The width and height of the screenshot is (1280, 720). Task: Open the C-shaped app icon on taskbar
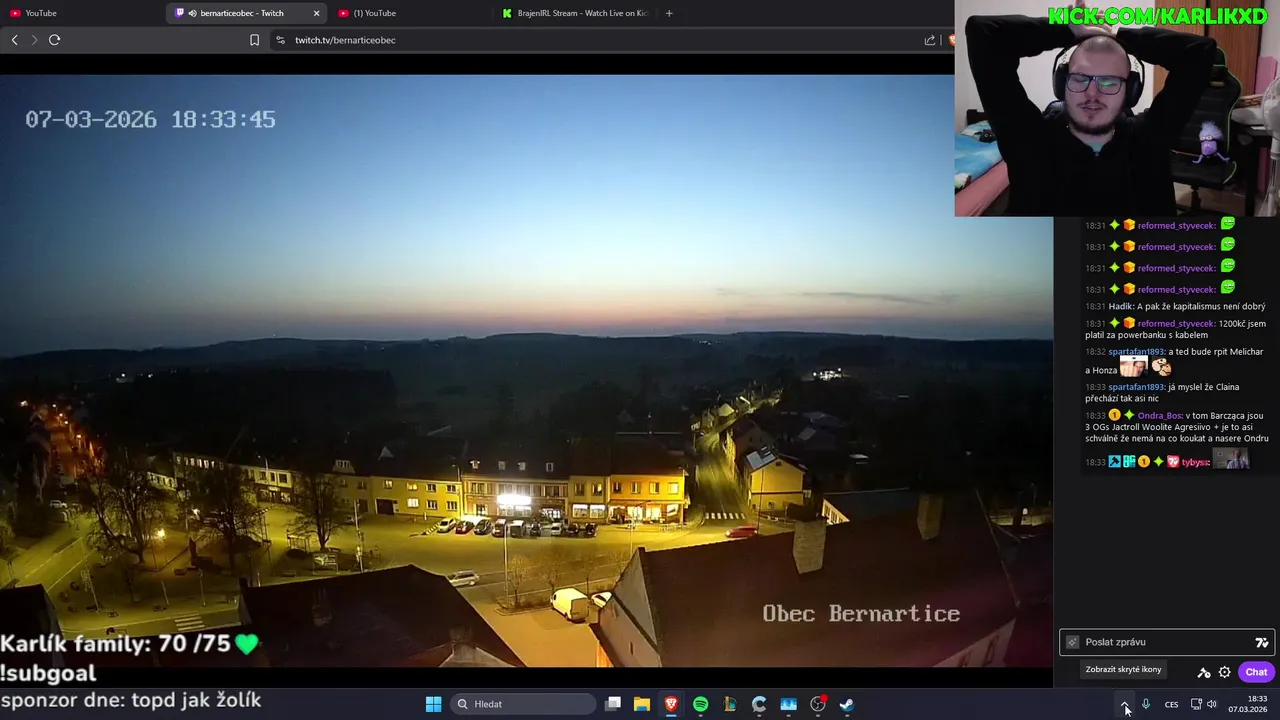click(x=759, y=704)
